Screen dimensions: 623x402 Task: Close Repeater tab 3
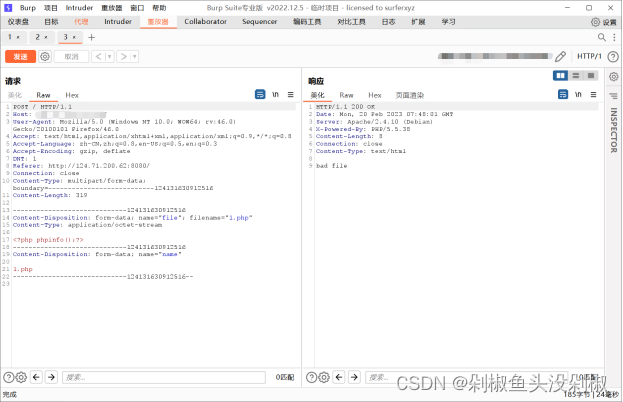(74, 37)
